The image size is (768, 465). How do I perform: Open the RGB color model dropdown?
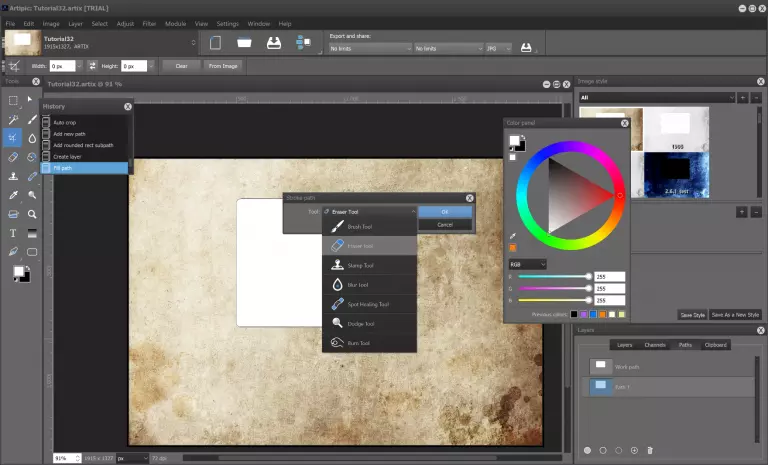point(527,264)
